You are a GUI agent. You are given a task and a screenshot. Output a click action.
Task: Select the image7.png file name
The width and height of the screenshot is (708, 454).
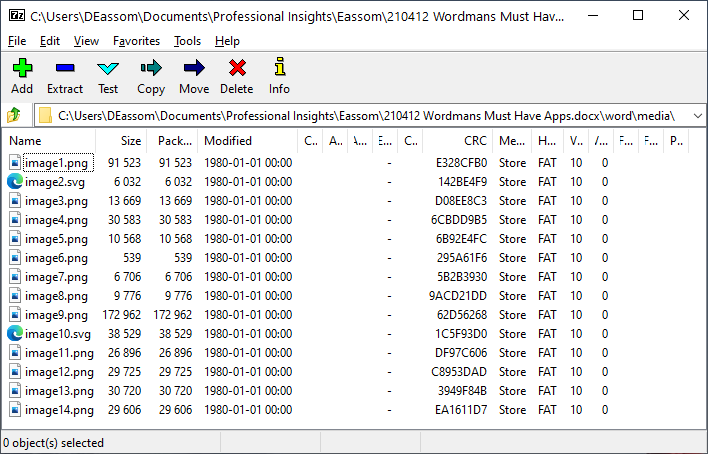coord(56,276)
